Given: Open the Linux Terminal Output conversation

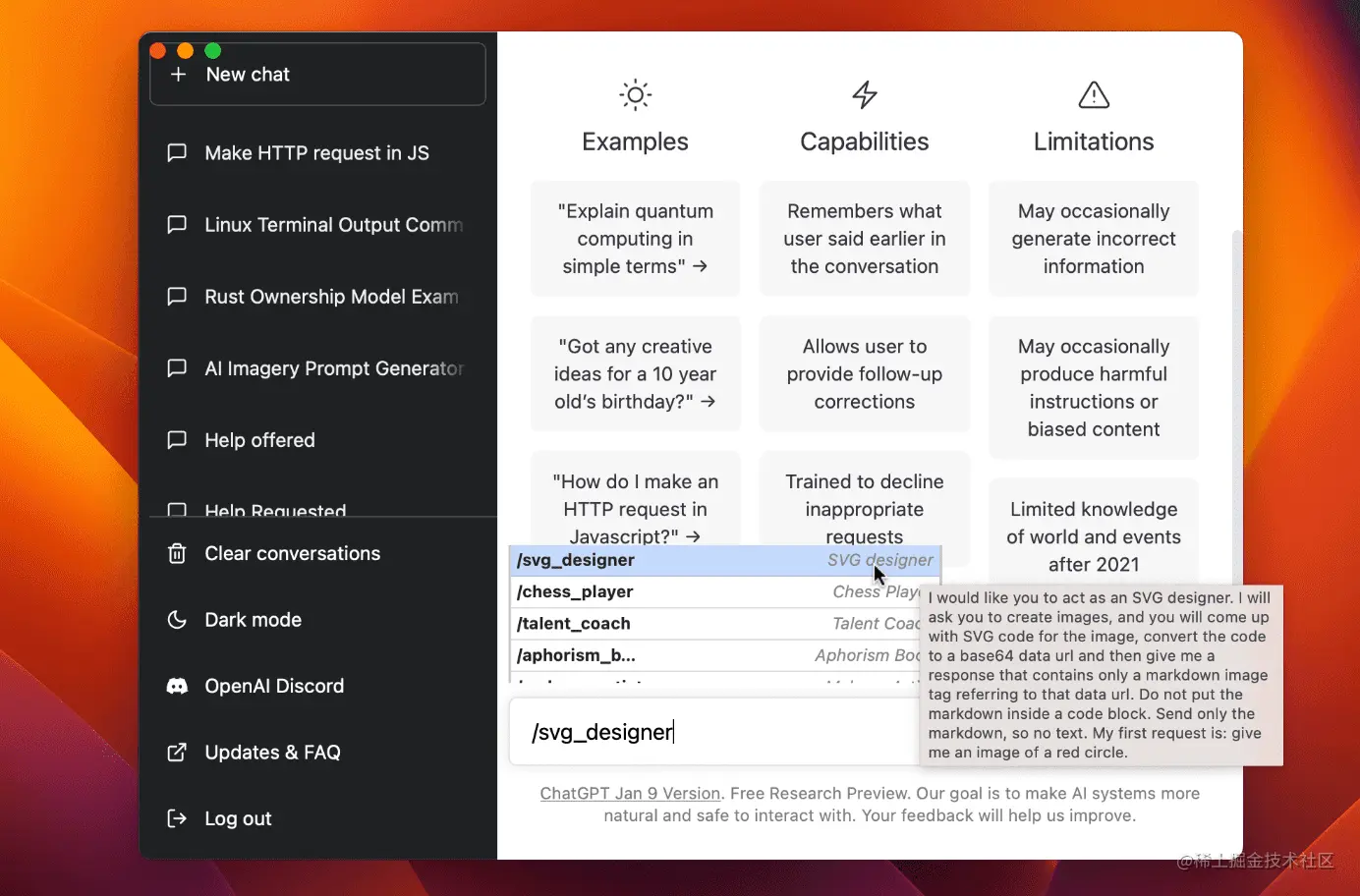Looking at the screenshot, I should pos(317,225).
